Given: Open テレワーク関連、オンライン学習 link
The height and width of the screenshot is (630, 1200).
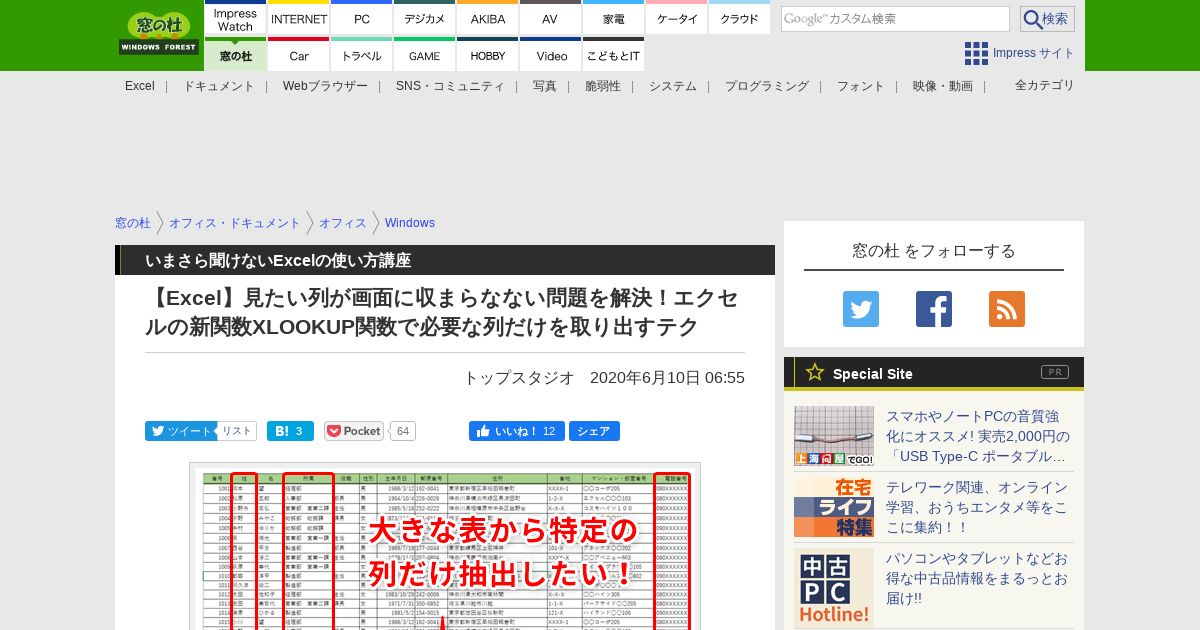Looking at the screenshot, I should [x=977, y=507].
